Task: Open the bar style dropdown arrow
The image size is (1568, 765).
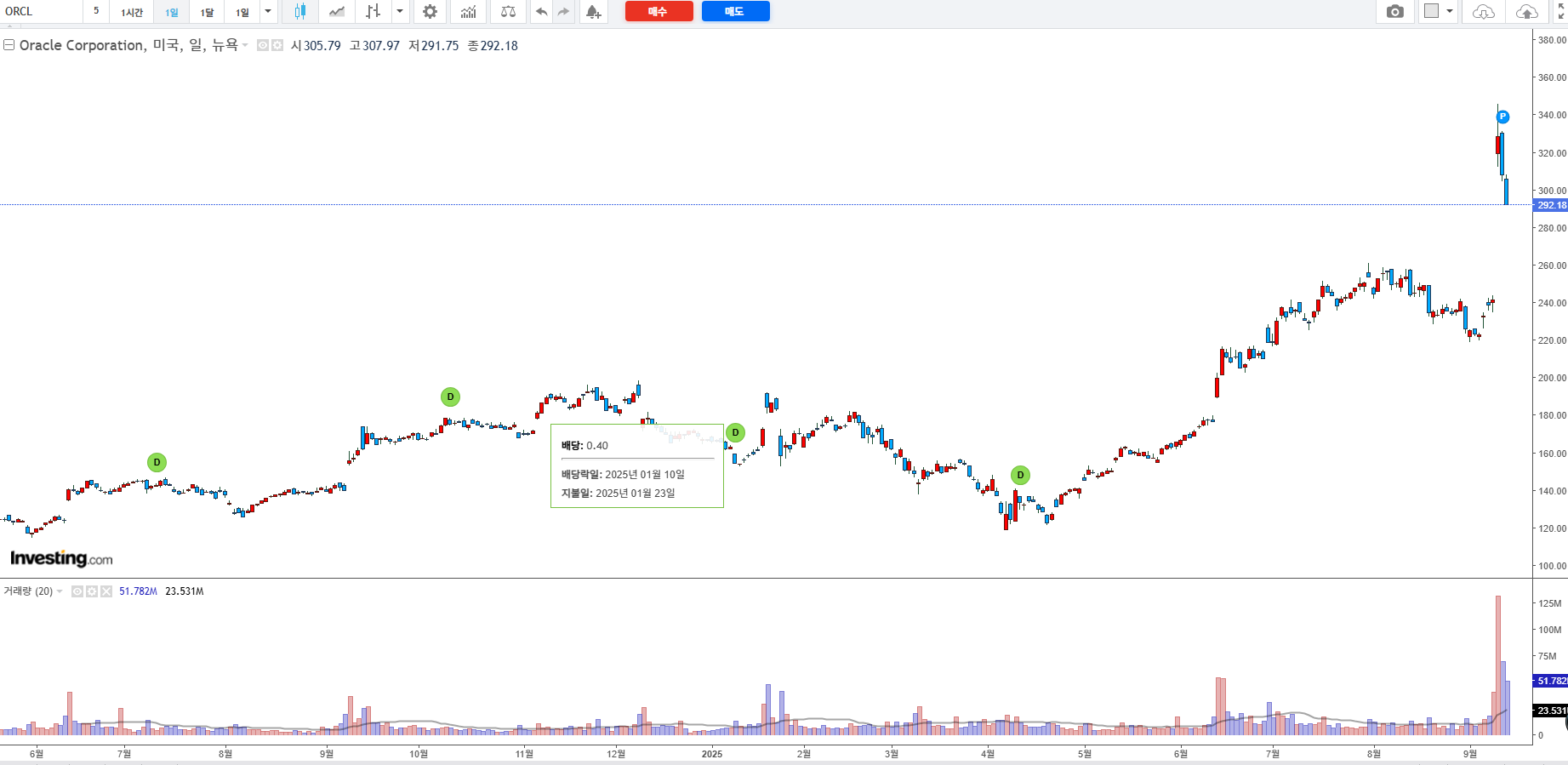Action: coord(400,12)
